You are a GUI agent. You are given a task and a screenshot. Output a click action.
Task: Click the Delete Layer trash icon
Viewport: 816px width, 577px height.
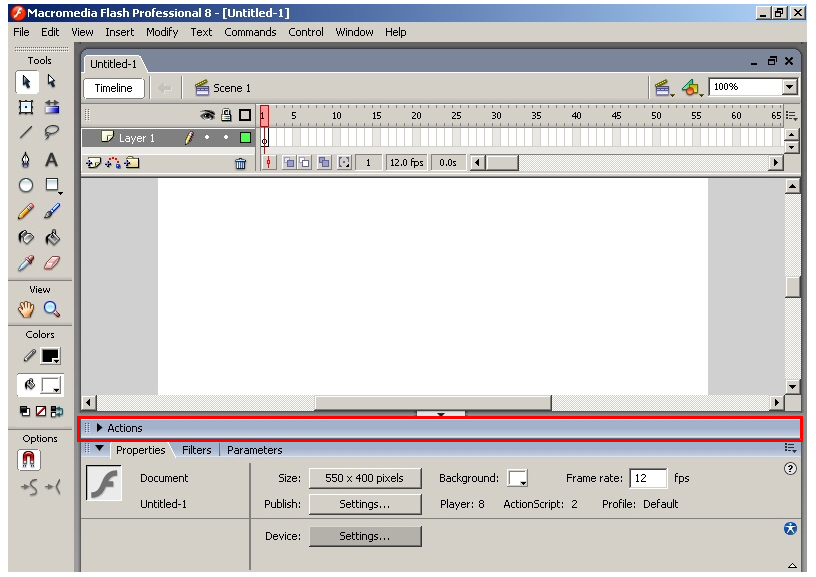click(240, 164)
